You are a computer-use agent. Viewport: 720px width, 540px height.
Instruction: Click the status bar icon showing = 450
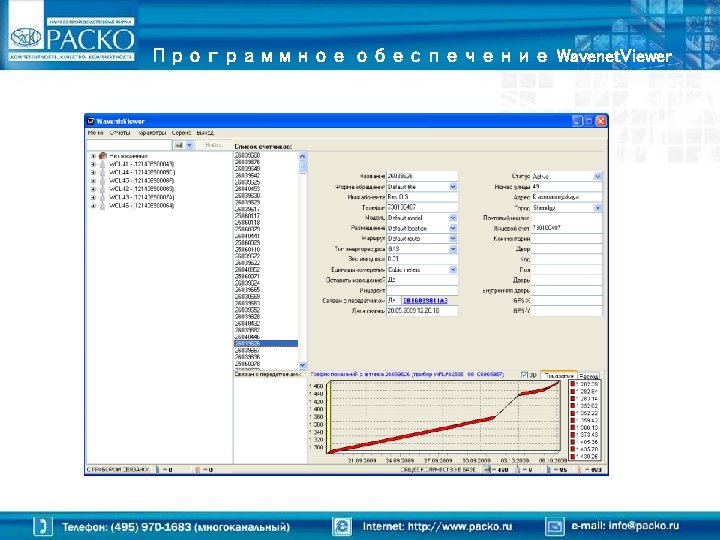(x=488, y=470)
